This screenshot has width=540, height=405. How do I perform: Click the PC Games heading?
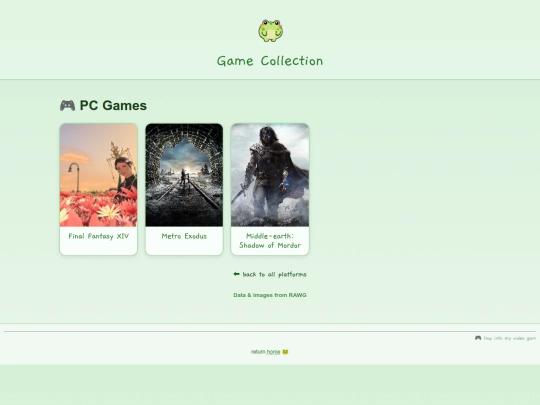point(113,105)
